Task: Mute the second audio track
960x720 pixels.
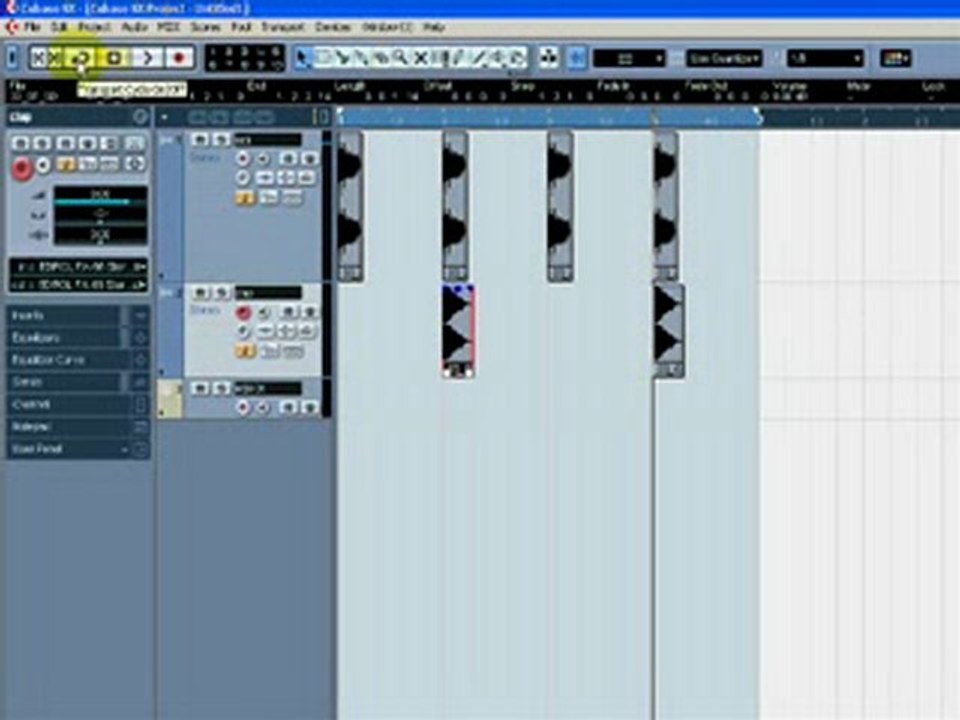Action: tap(200, 293)
